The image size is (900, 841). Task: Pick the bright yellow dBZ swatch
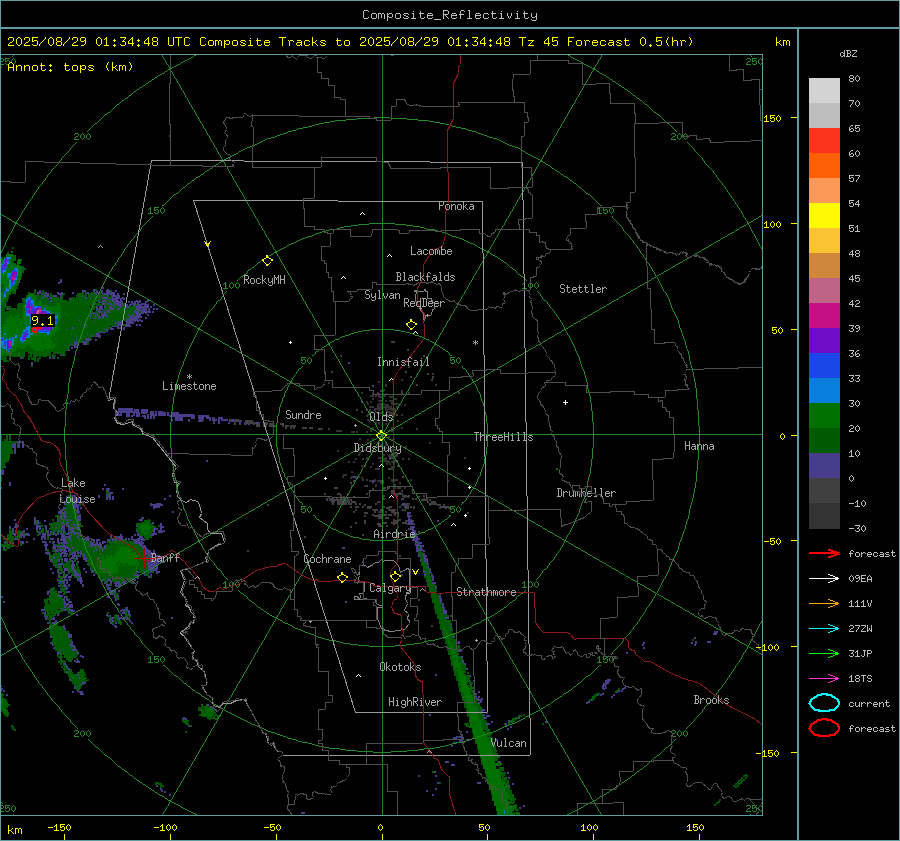coord(824,216)
